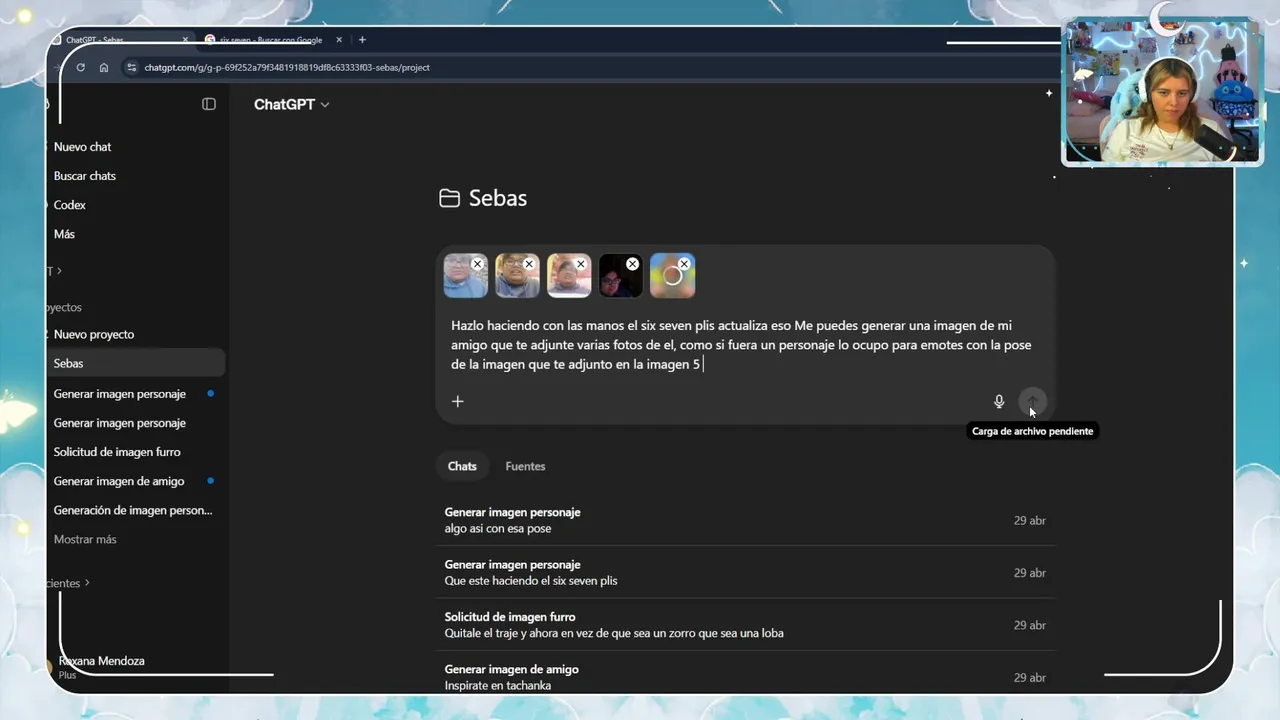
Task: Open chat 'Que este haciendo el six seven plis'
Action: click(x=745, y=572)
